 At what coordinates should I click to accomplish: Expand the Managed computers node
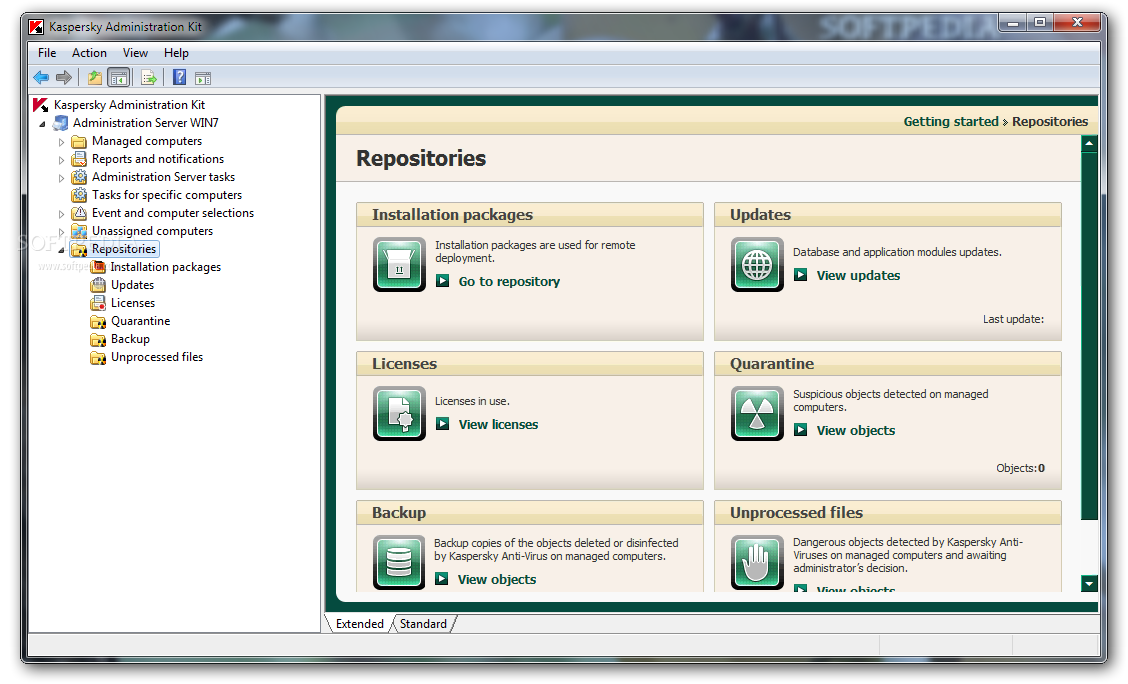(61, 142)
